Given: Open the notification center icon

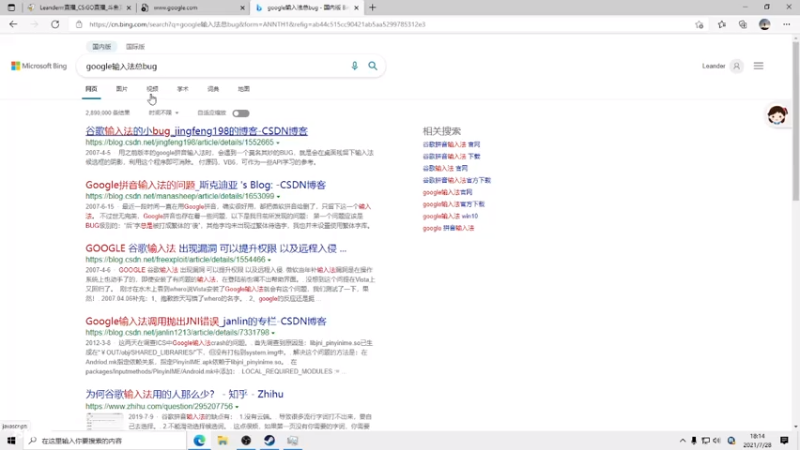Looking at the screenshot, I should pyautogui.click(x=784, y=440).
